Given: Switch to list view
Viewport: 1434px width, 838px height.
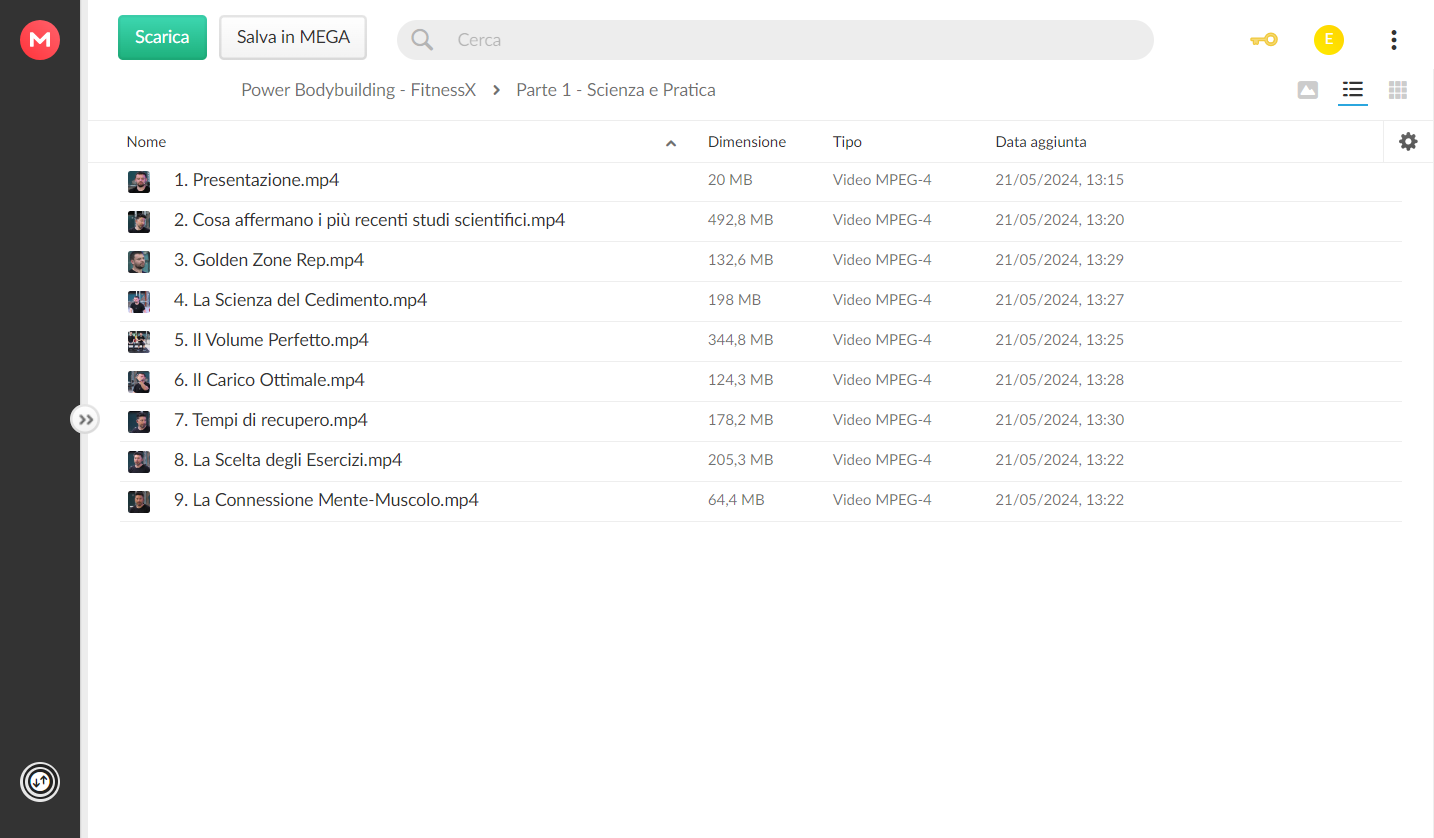Looking at the screenshot, I should 1353,90.
